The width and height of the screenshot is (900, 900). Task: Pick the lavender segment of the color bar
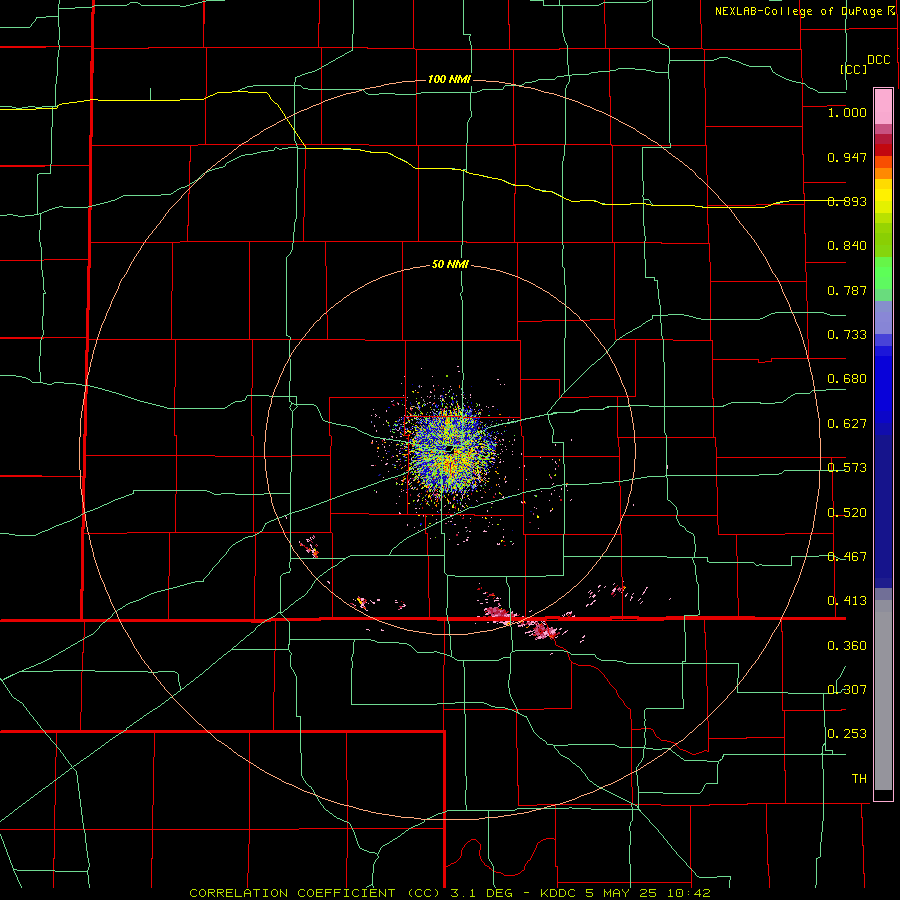tap(883, 318)
